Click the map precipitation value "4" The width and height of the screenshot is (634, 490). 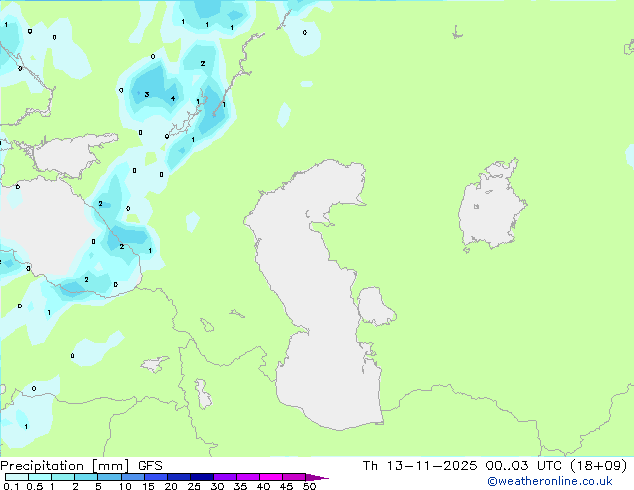(x=173, y=98)
